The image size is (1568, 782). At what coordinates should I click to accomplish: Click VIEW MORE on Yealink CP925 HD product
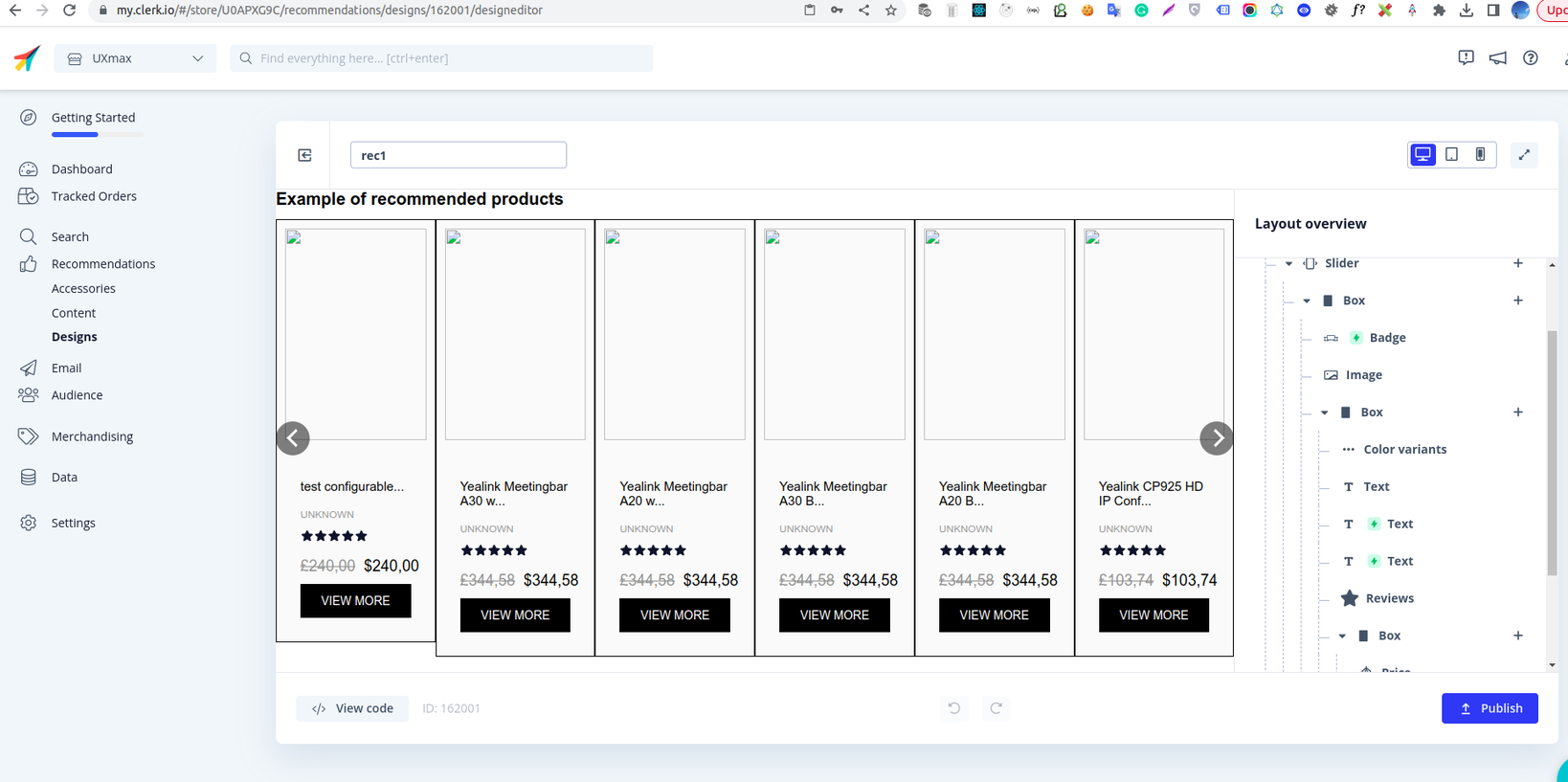coord(1154,615)
